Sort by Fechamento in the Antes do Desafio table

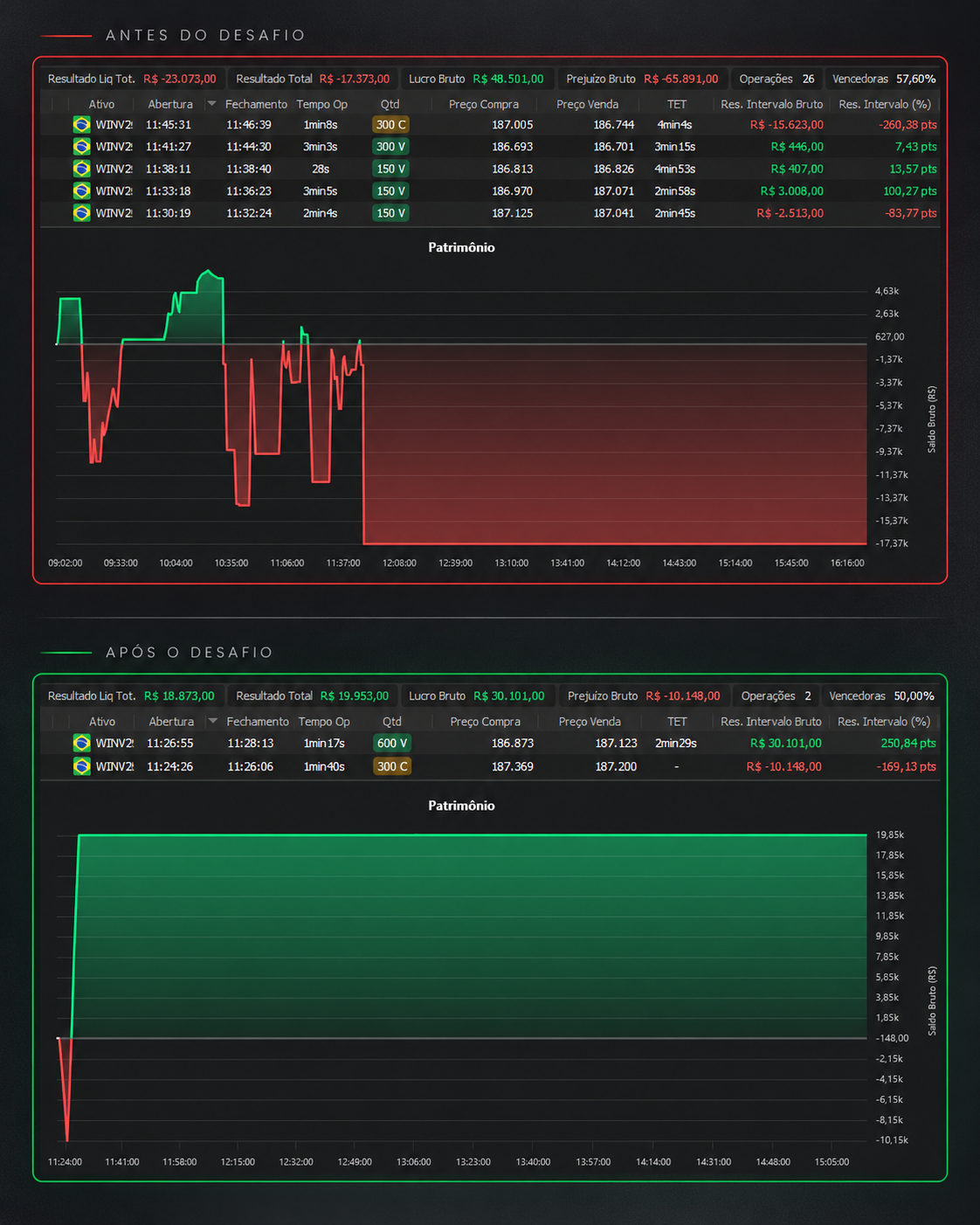[x=256, y=104]
